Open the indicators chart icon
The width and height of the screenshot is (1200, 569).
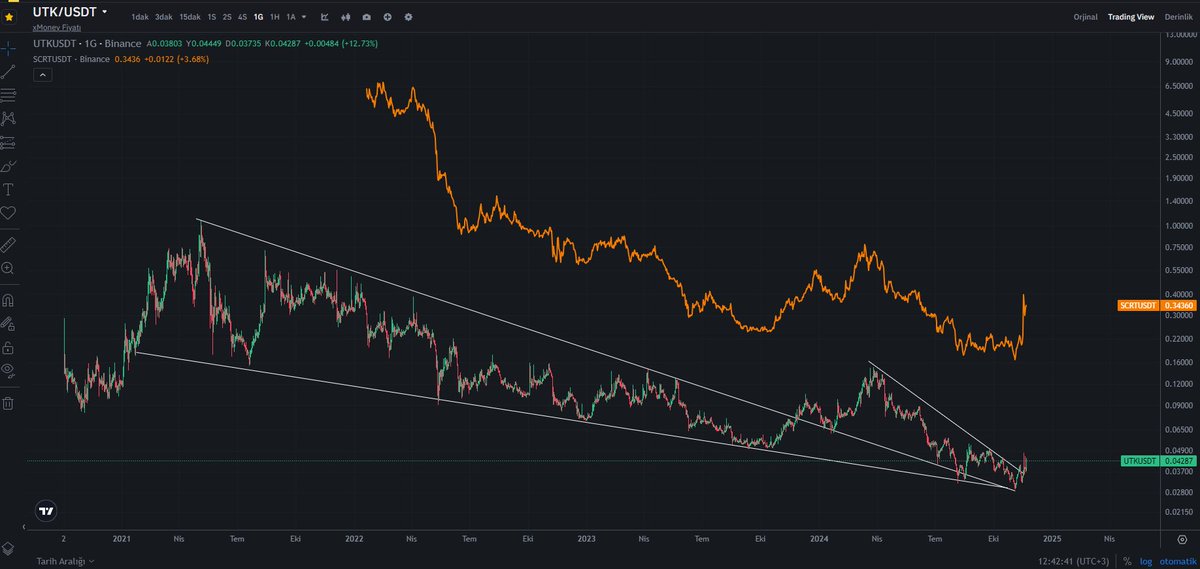pos(325,17)
